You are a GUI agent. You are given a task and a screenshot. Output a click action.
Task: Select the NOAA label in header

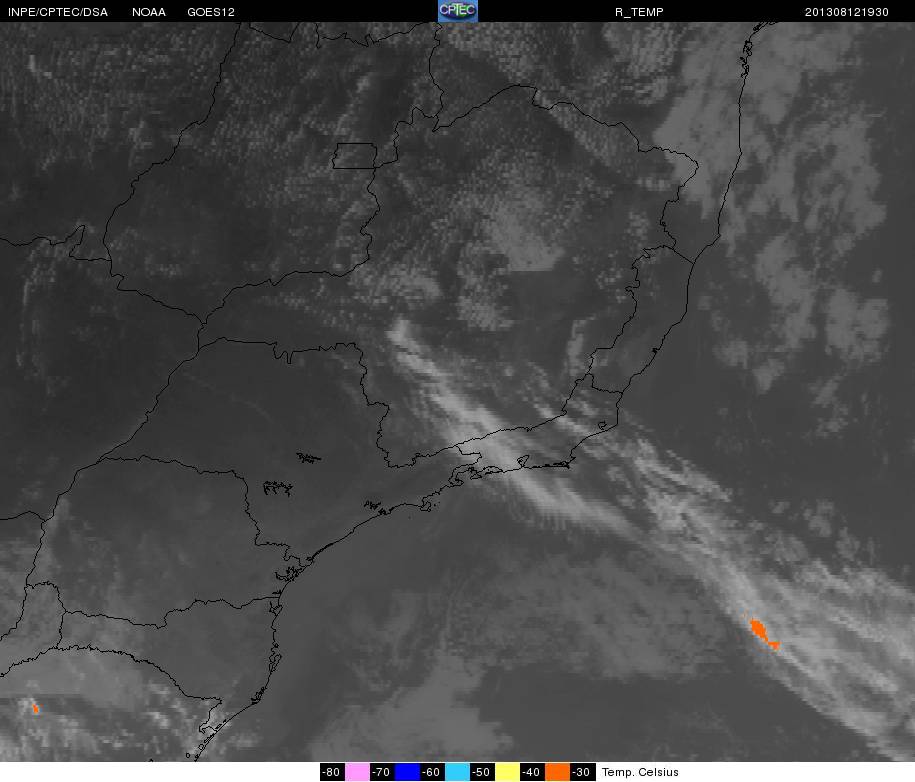pos(149,12)
